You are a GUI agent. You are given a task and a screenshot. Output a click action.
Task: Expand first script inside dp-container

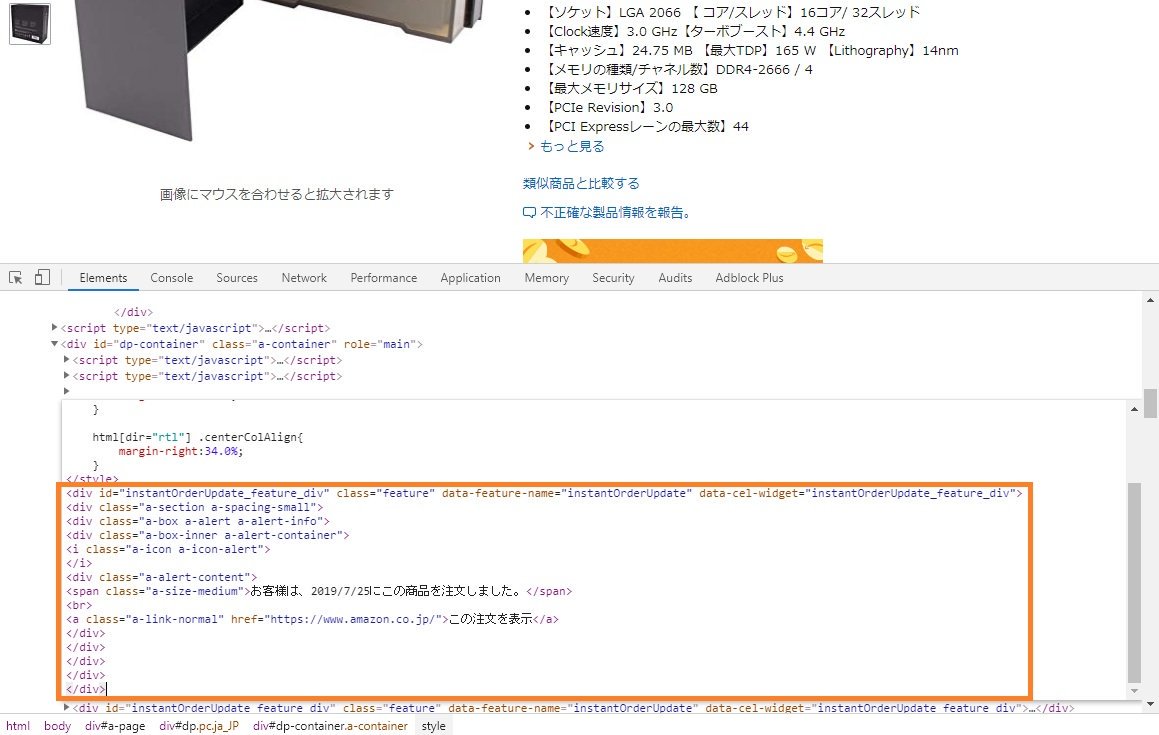(x=67, y=359)
